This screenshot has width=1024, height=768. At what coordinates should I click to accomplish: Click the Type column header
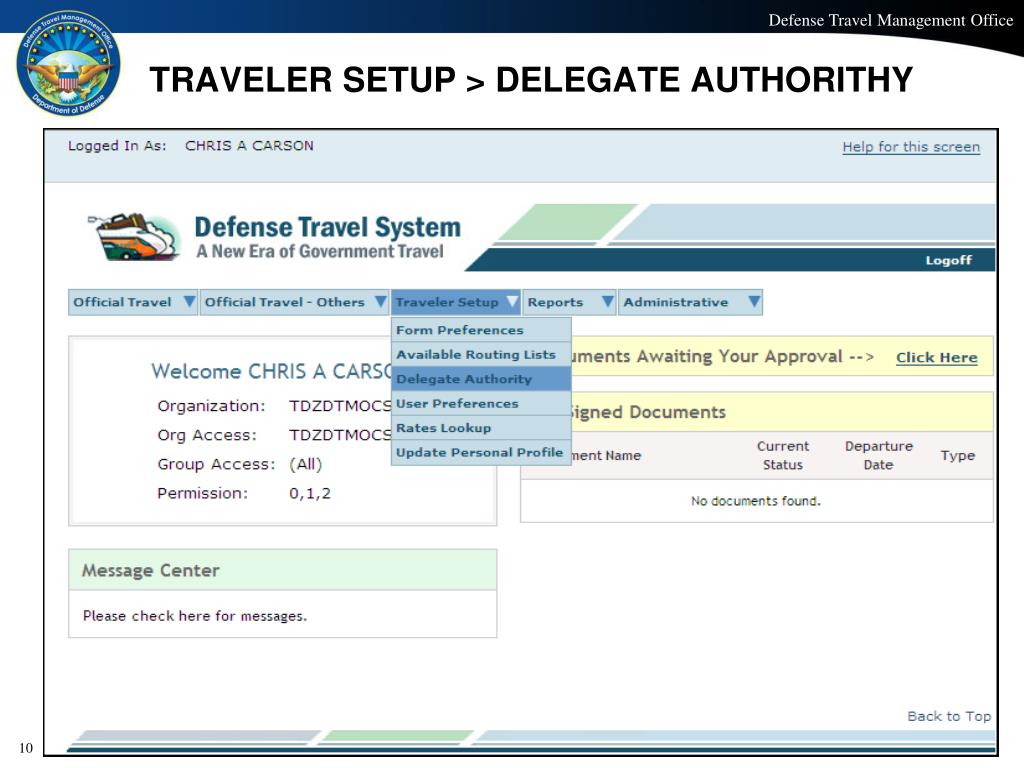coord(957,455)
